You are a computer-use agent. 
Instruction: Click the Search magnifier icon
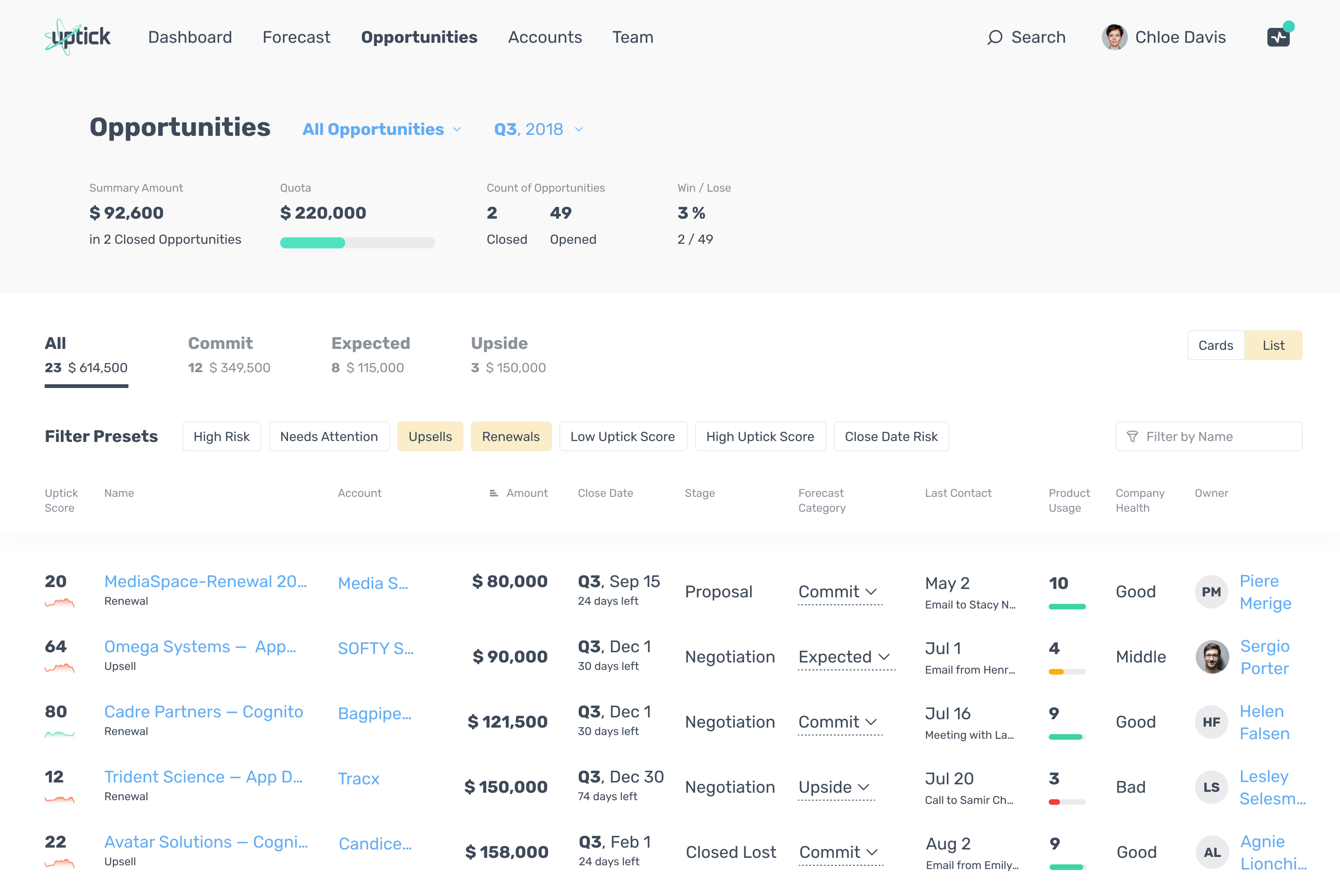pyautogui.click(x=995, y=37)
